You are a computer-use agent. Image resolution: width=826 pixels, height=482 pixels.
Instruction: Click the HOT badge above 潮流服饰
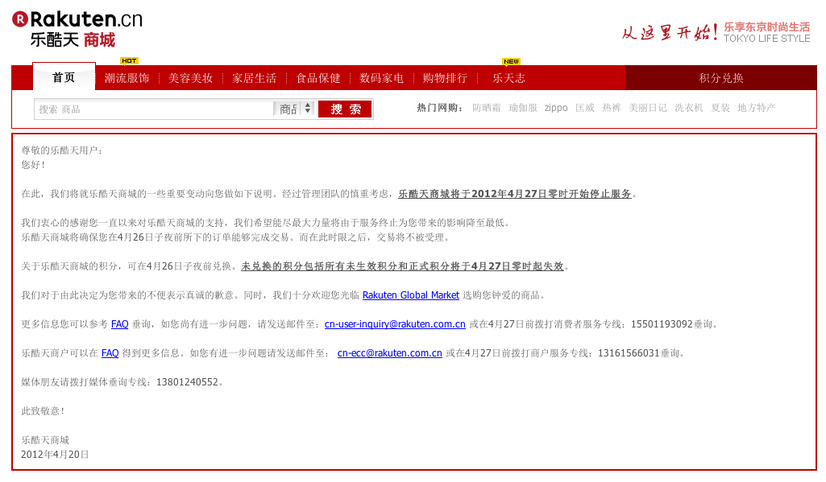(x=129, y=61)
